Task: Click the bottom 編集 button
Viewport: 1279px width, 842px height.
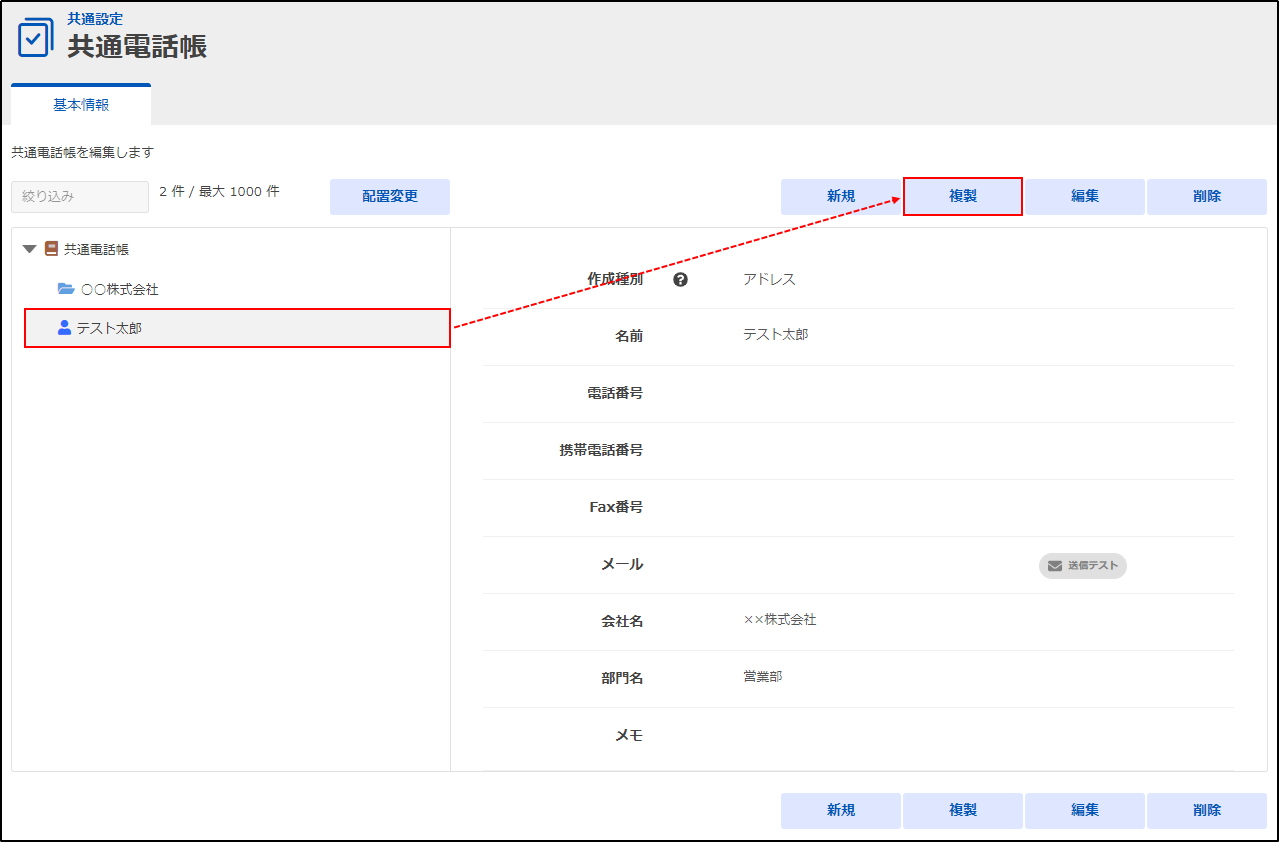Action: tap(1085, 811)
